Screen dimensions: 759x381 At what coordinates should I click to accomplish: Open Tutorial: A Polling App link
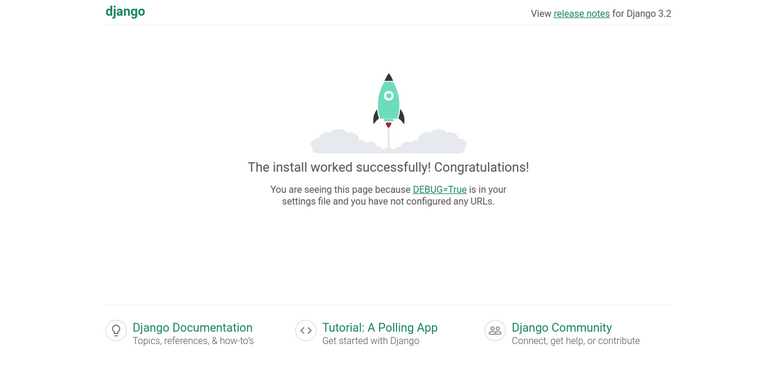(380, 328)
